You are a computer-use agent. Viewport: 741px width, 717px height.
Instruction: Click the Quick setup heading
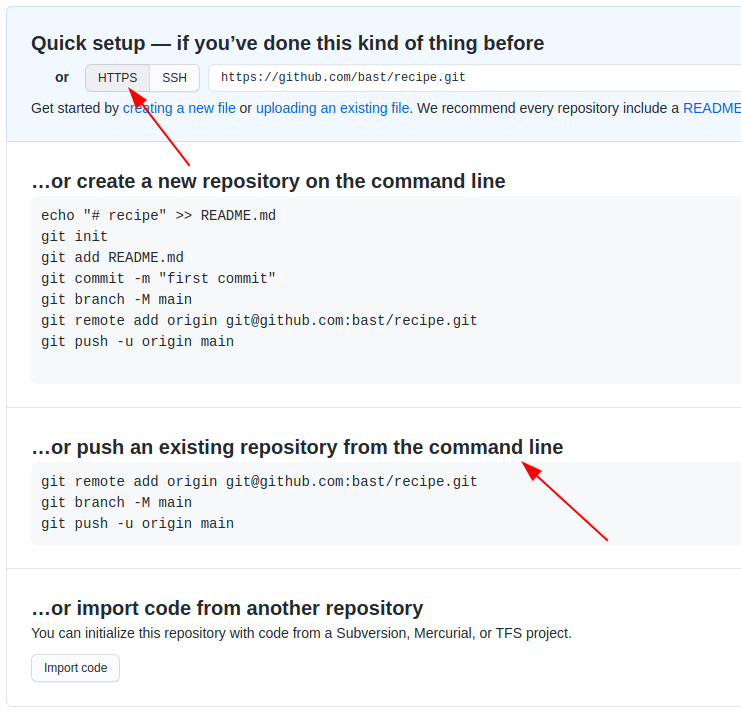[x=287, y=43]
